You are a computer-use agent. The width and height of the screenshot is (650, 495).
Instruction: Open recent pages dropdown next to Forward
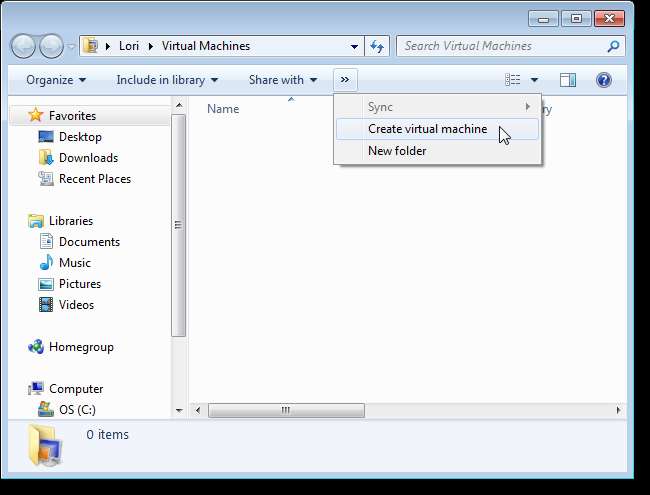[x=71, y=46]
